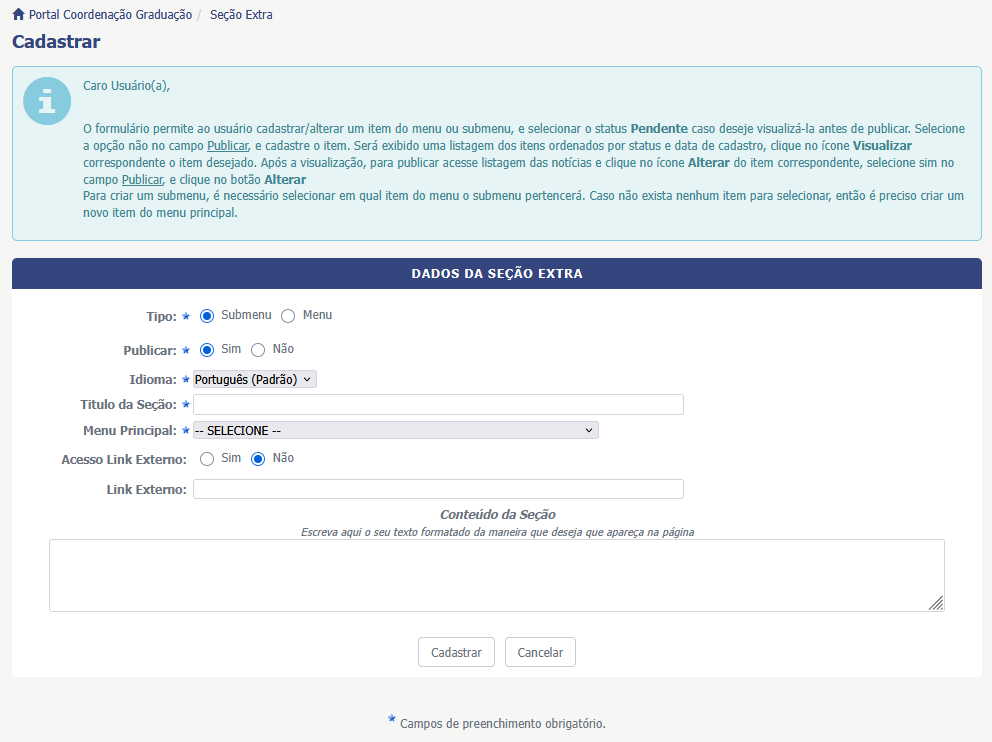Viewport: 992px width, 742px height.
Task: Click the Cancelar button
Action: [540, 652]
